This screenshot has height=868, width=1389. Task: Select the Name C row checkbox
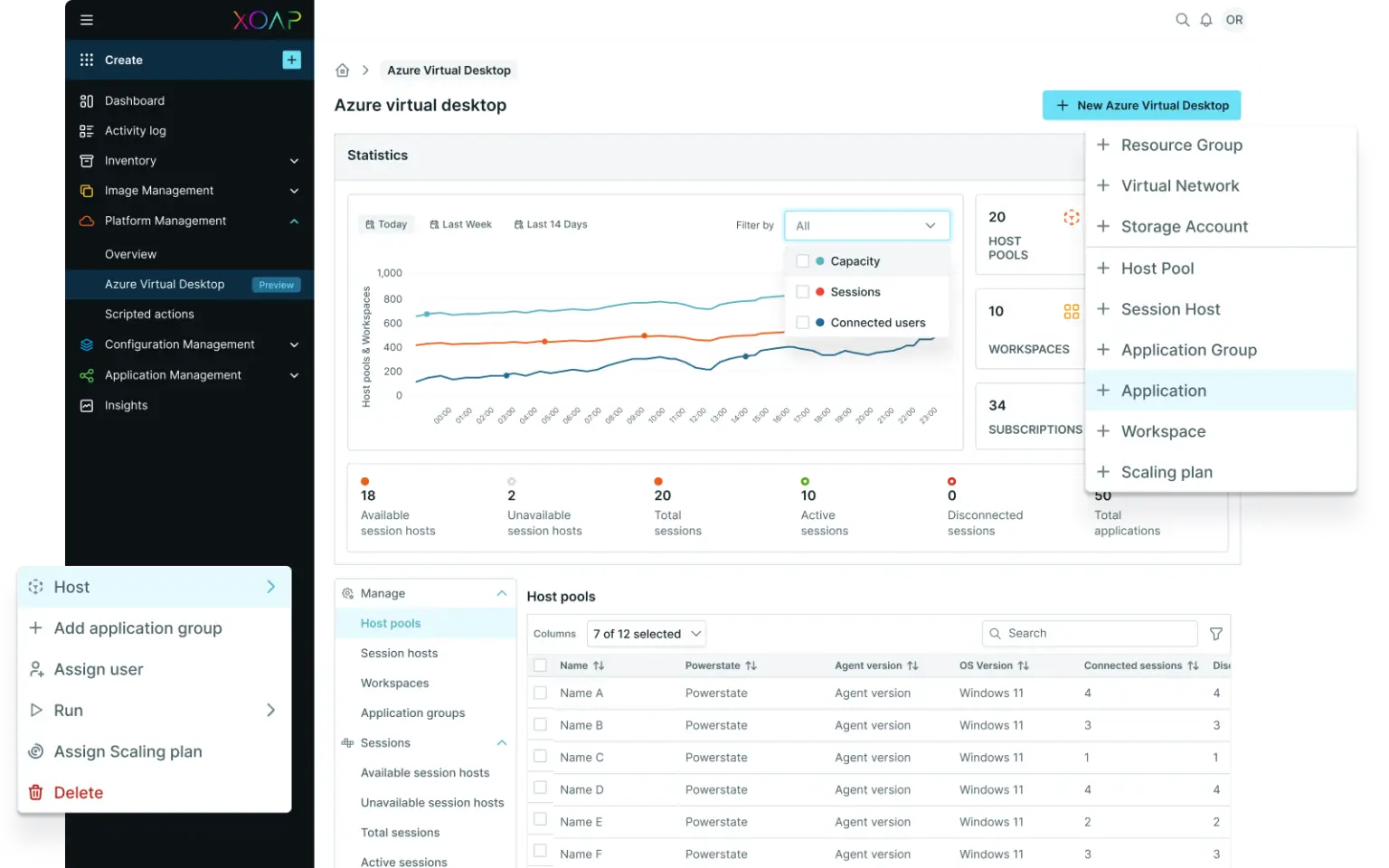pyautogui.click(x=541, y=756)
